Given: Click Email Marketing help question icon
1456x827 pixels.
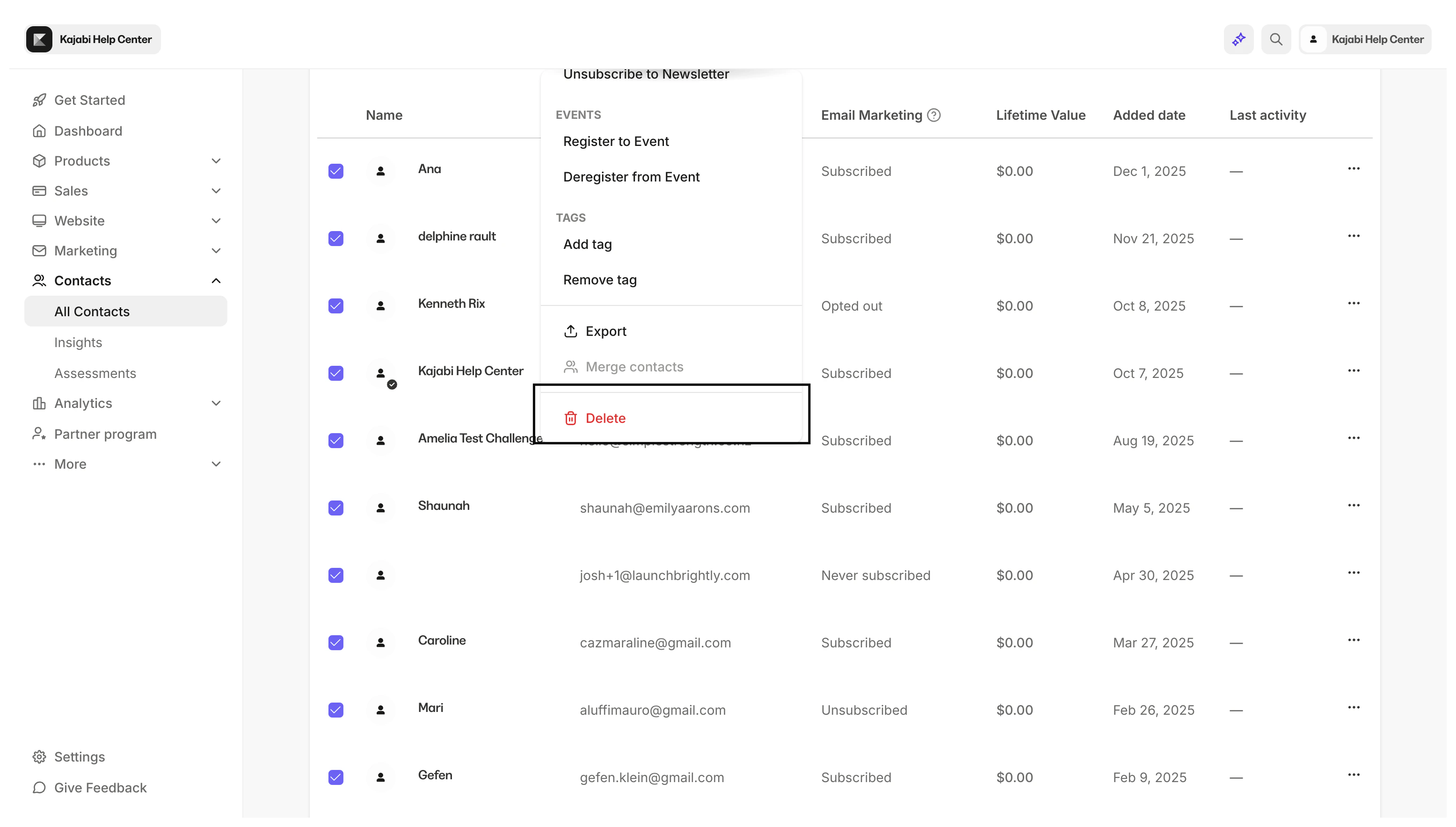Looking at the screenshot, I should click(x=934, y=115).
